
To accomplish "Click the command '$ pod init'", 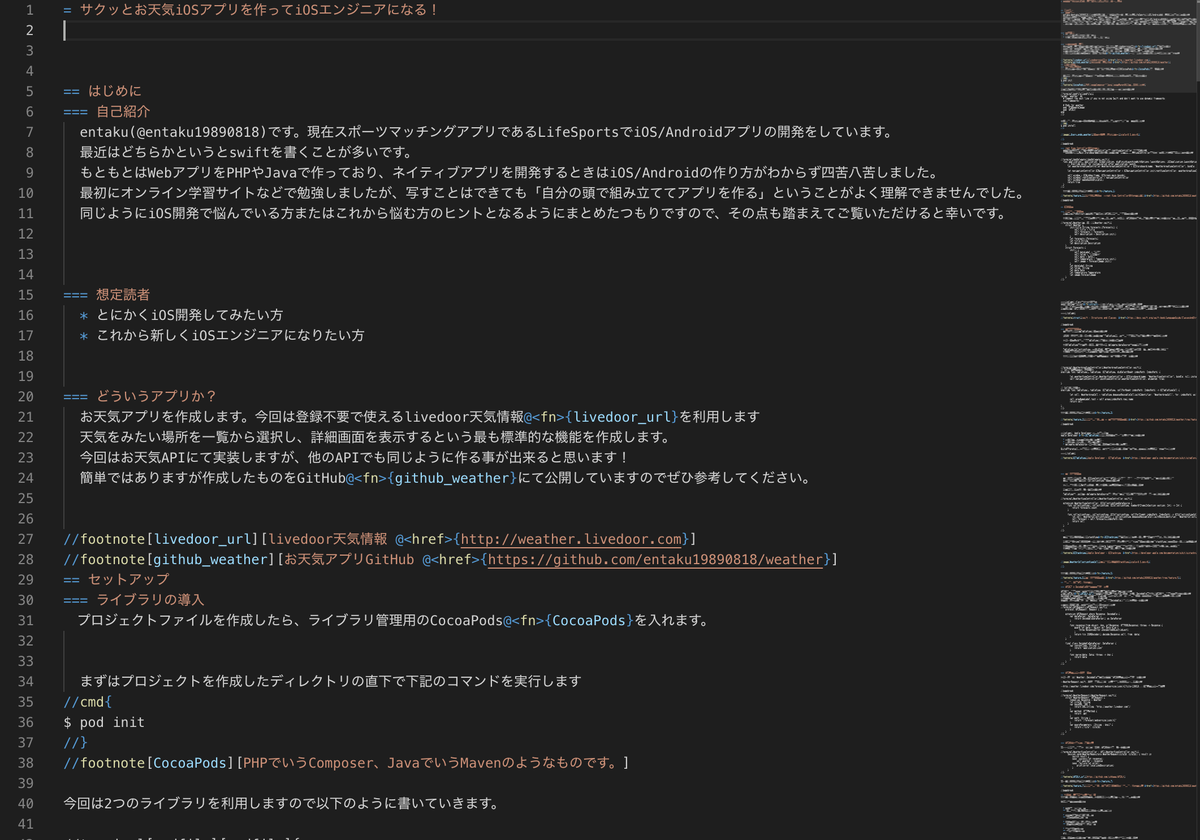I will [104, 722].
